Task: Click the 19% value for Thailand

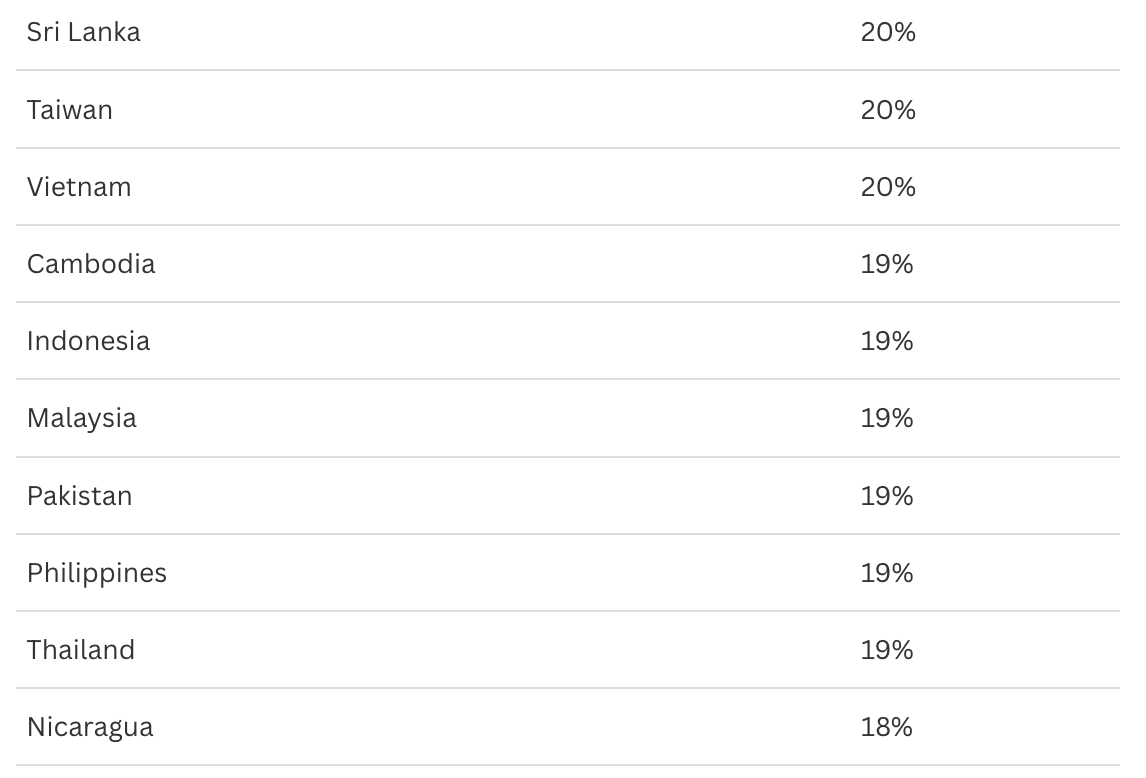Action: pyautogui.click(x=887, y=650)
